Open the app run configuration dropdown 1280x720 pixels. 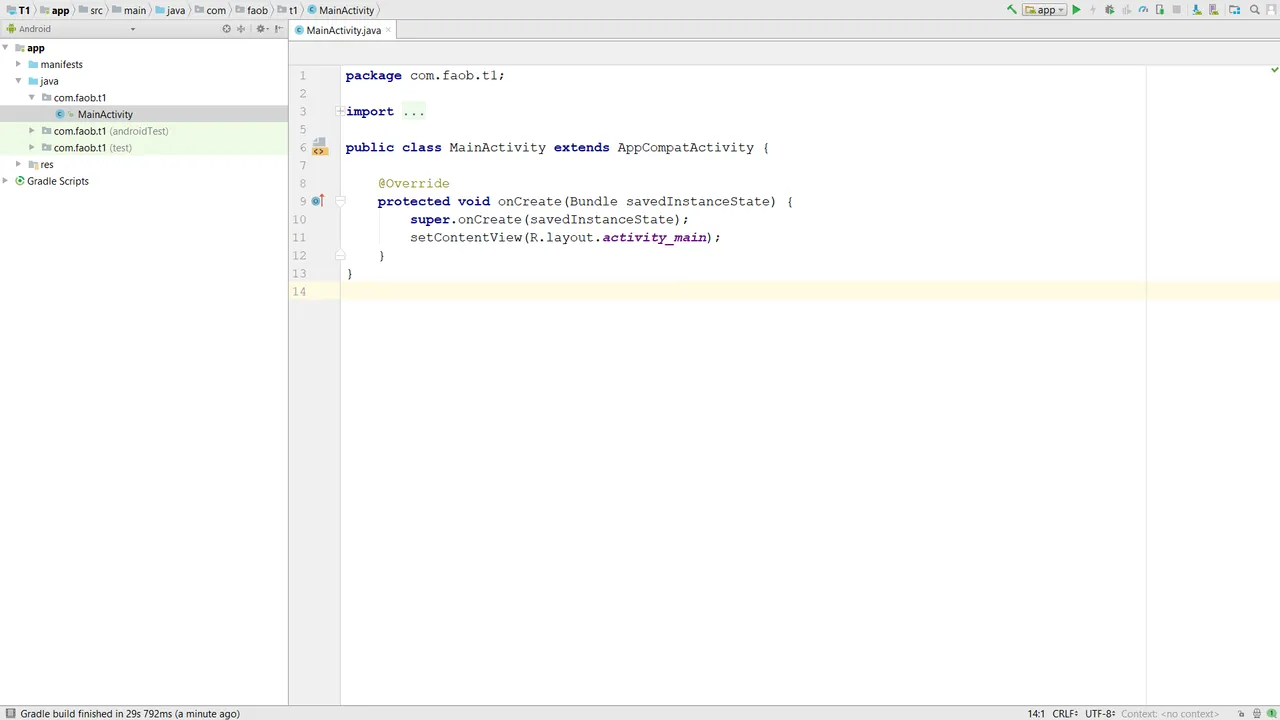pos(1044,10)
